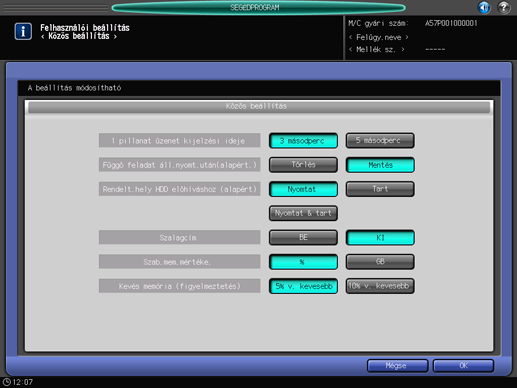517x388 pixels.
Task: Tap the SEGÉDPROGRAM title banner
Action: tap(258, 7)
